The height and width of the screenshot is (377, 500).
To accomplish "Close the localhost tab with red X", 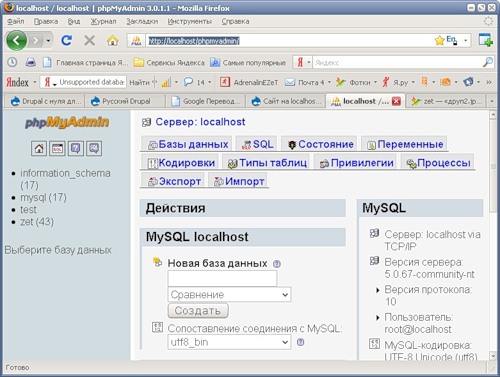I will 396,101.
